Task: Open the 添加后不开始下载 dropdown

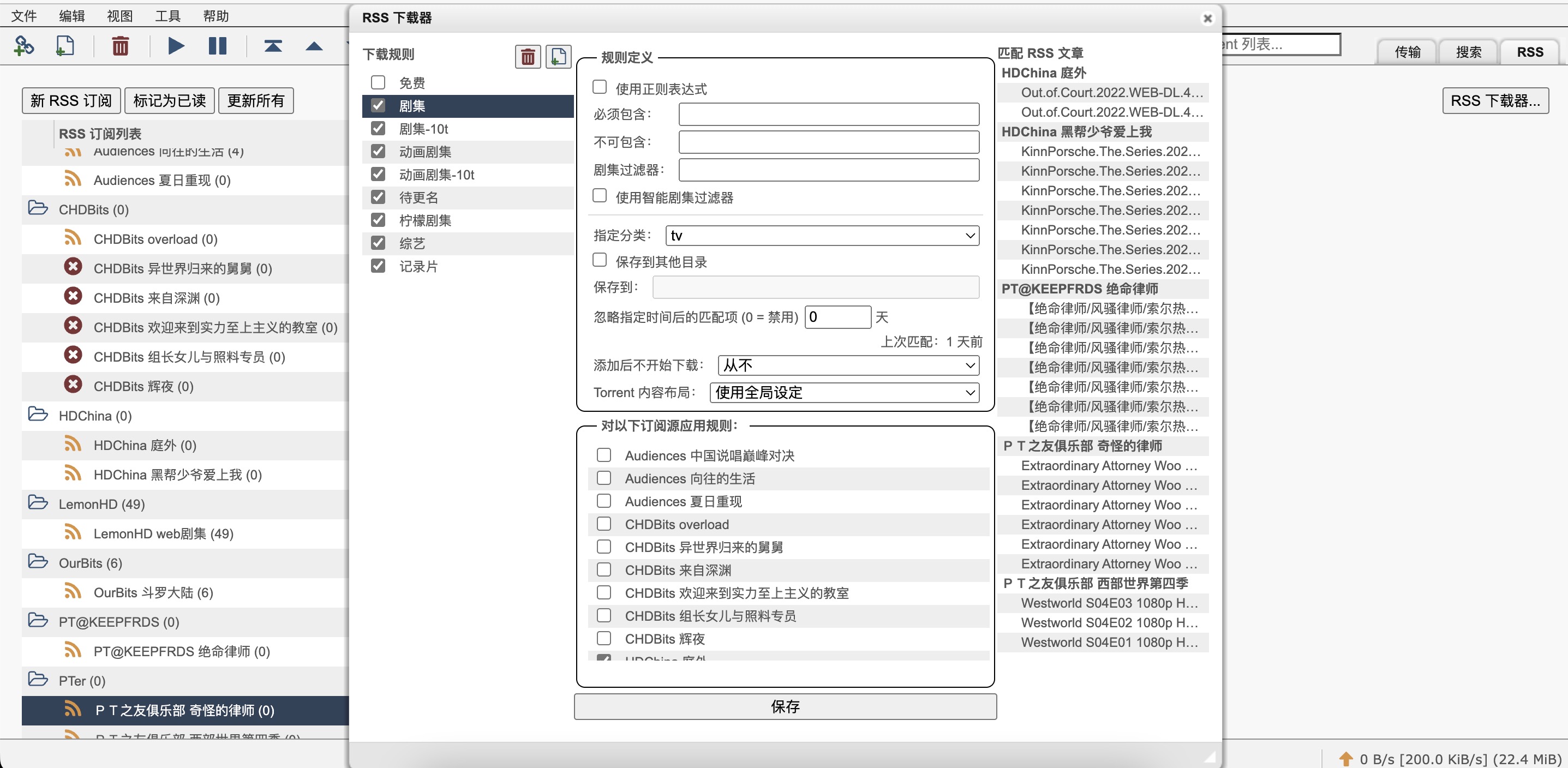Action: (x=848, y=365)
